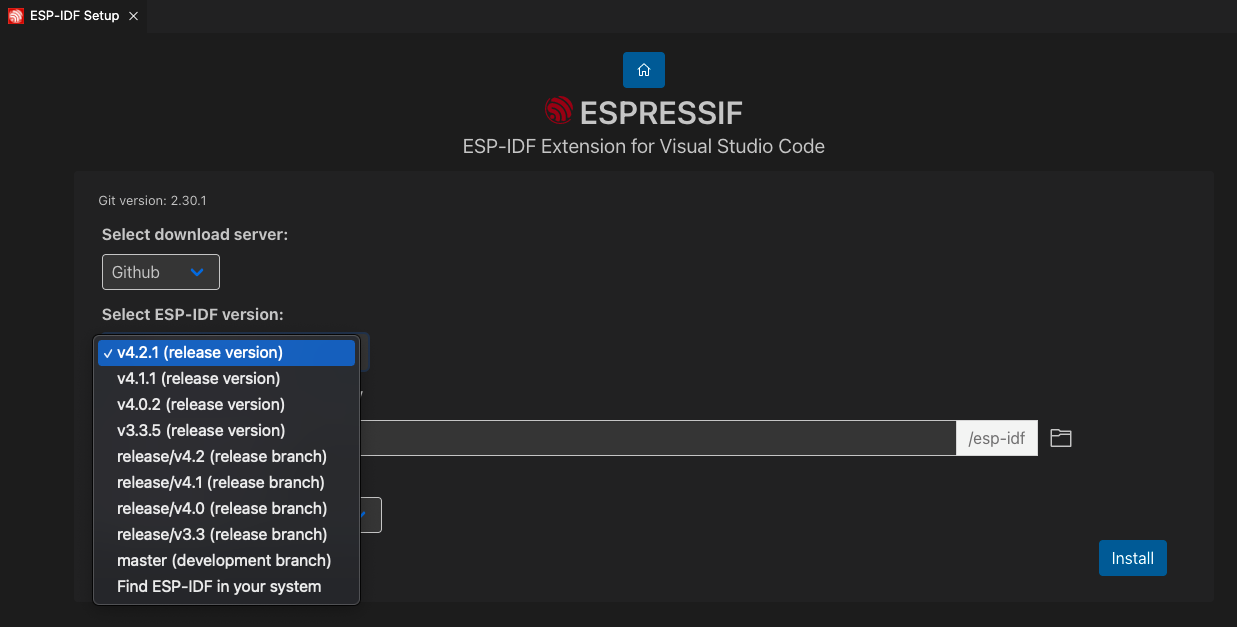Click 'ESP-IDF Extension for Visual Studio Code' subtitle
Viewport: 1237px width, 627px height.
click(644, 146)
